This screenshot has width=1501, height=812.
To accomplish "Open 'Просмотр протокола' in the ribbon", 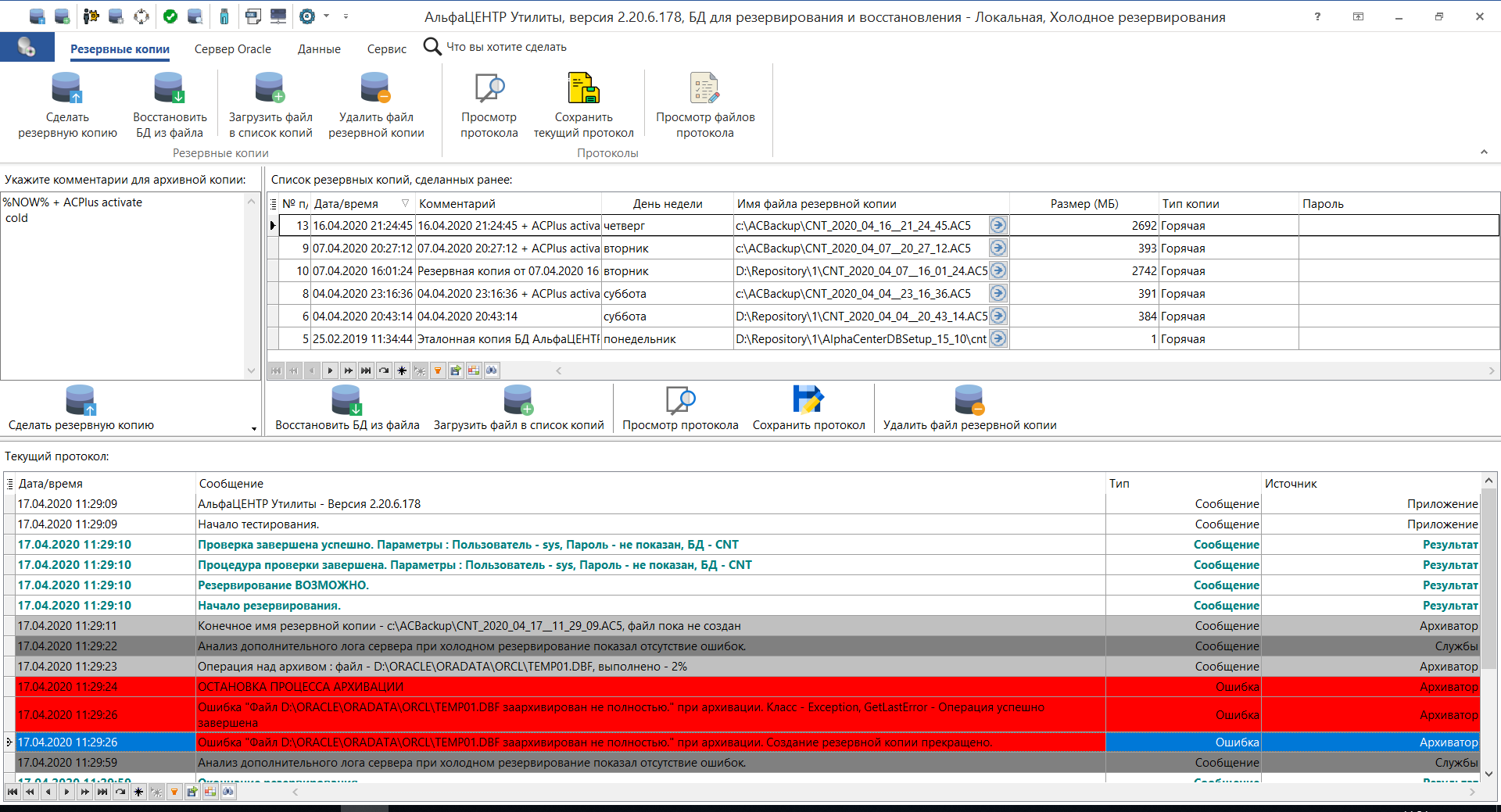I will 489,89.
